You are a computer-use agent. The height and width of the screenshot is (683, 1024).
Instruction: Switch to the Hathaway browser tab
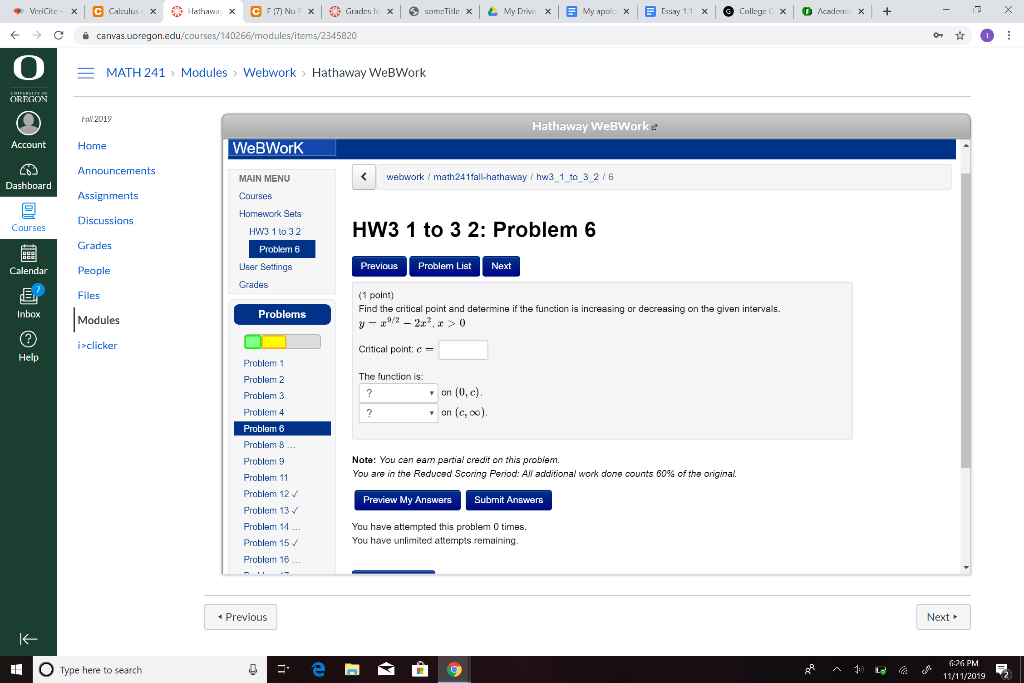point(201,13)
